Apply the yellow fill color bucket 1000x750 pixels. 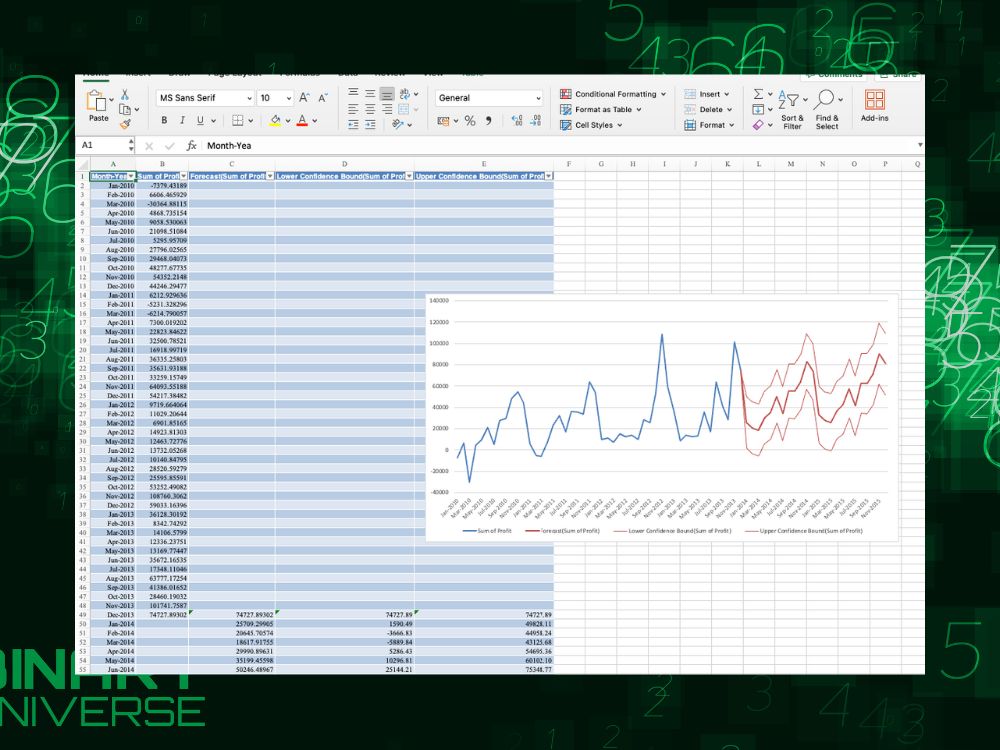pyautogui.click(x=276, y=120)
